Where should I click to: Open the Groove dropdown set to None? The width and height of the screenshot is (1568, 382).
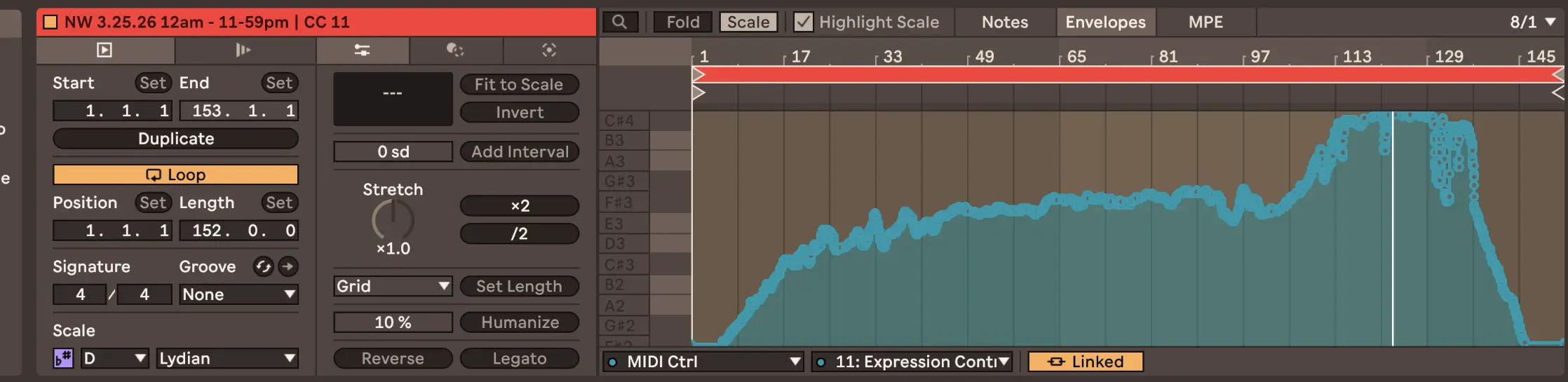point(238,294)
